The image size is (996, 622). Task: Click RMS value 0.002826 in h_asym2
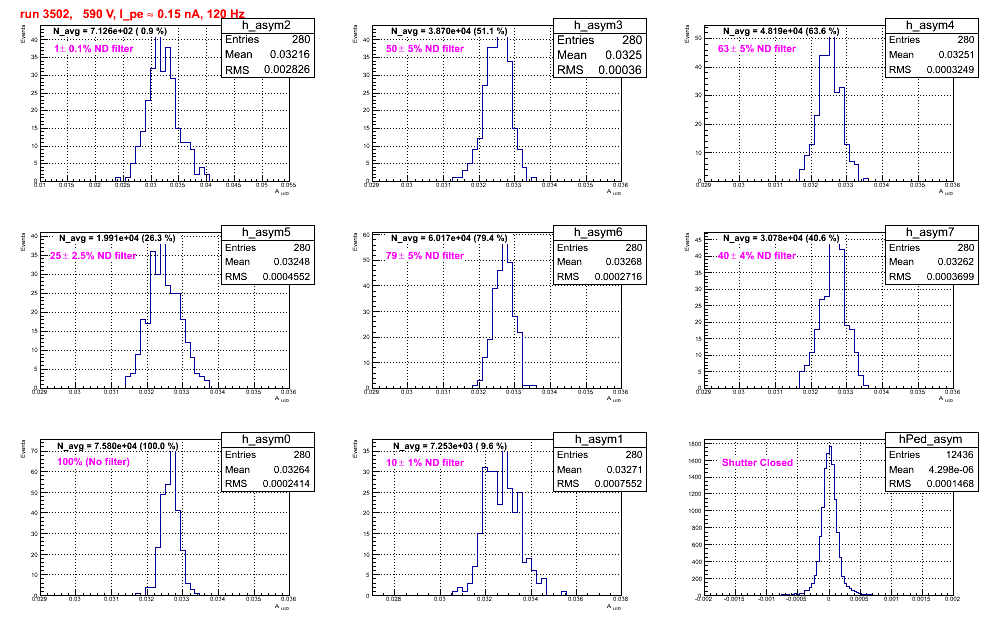(x=286, y=69)
